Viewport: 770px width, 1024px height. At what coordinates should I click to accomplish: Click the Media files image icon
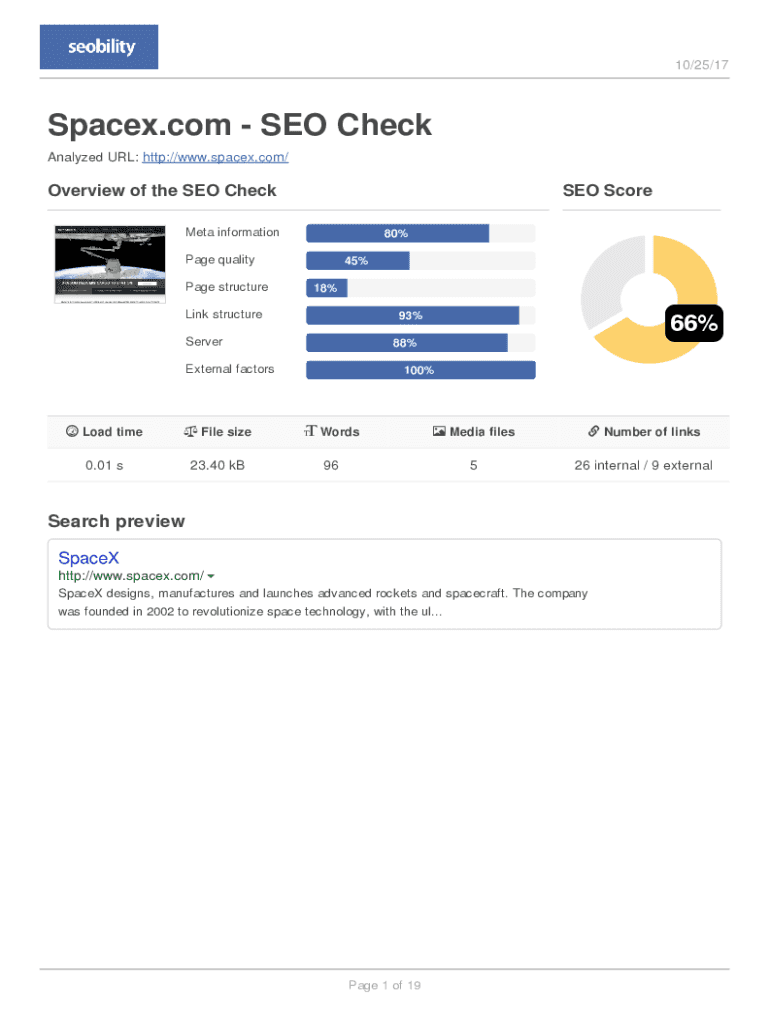[439, 432]
